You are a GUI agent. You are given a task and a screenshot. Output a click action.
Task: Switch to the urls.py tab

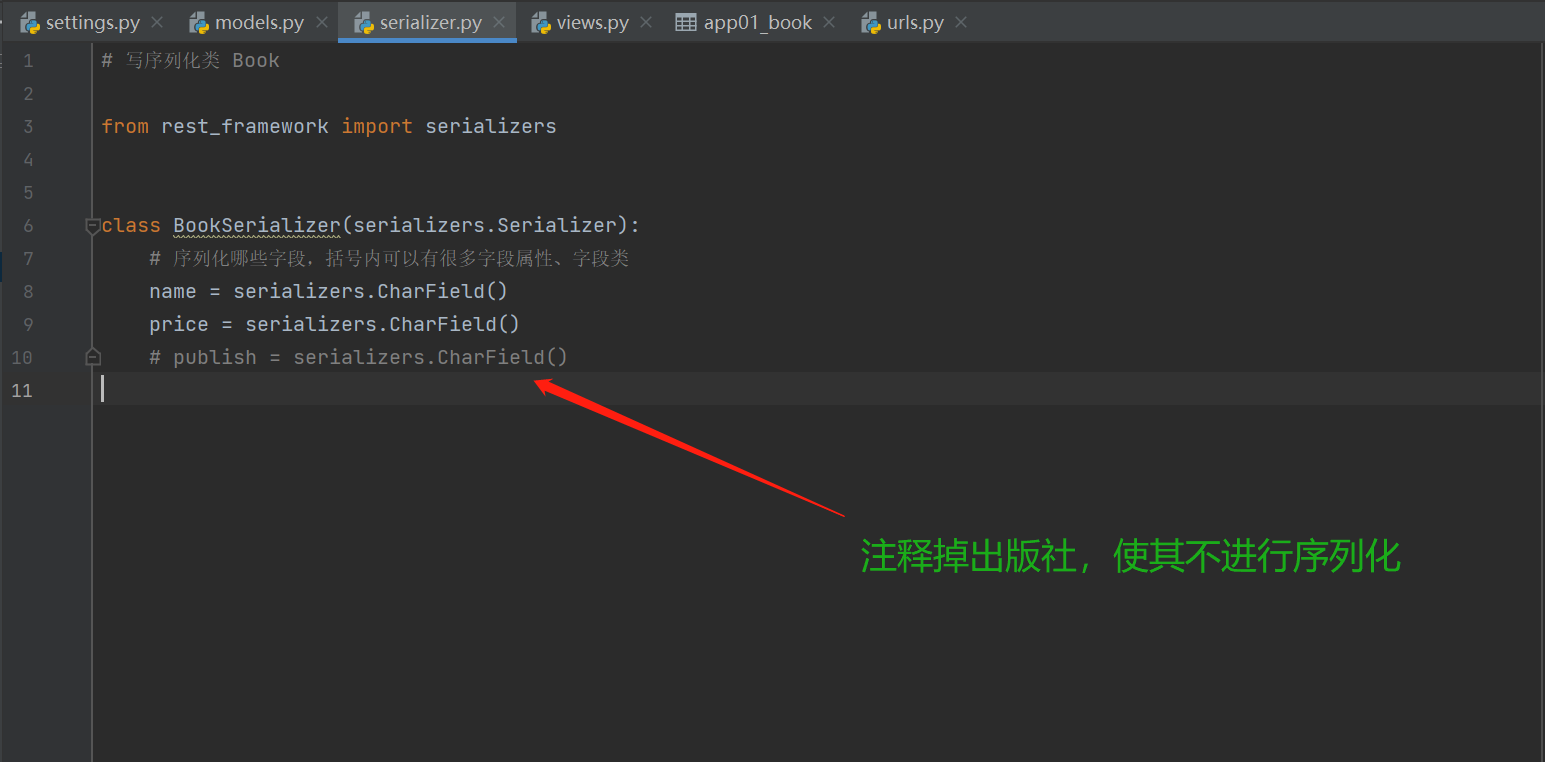[915, 22]
